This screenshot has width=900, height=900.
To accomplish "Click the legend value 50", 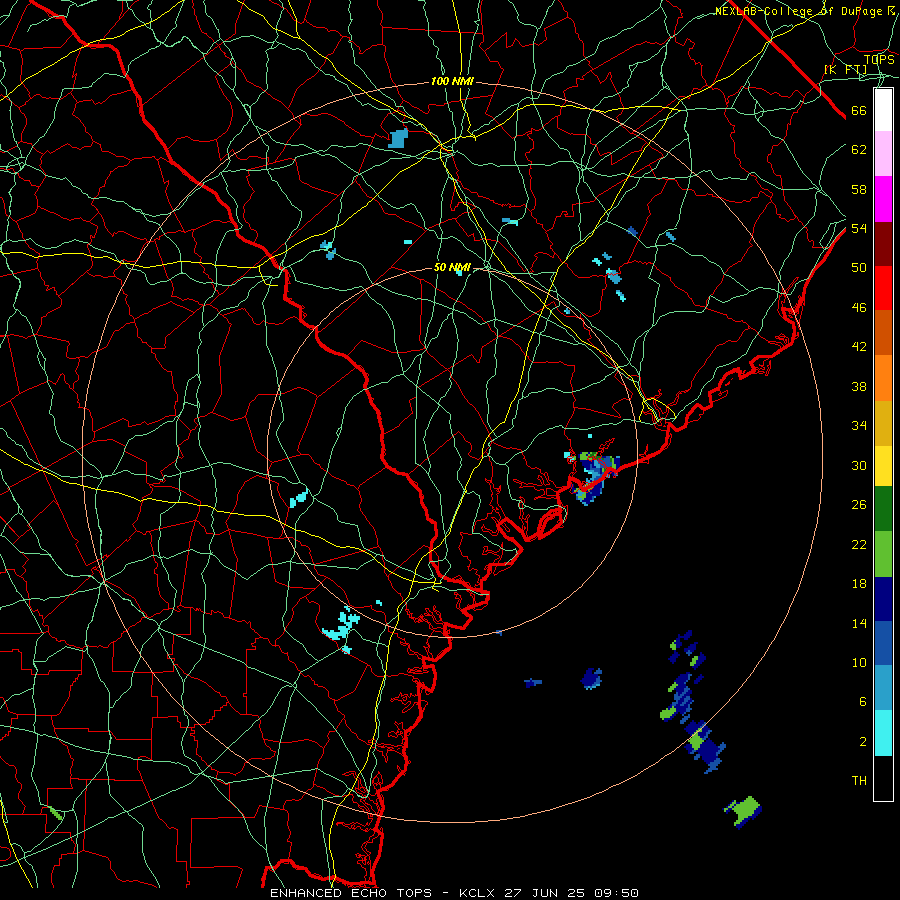I will pyautogui.click(x=859, y=267).
